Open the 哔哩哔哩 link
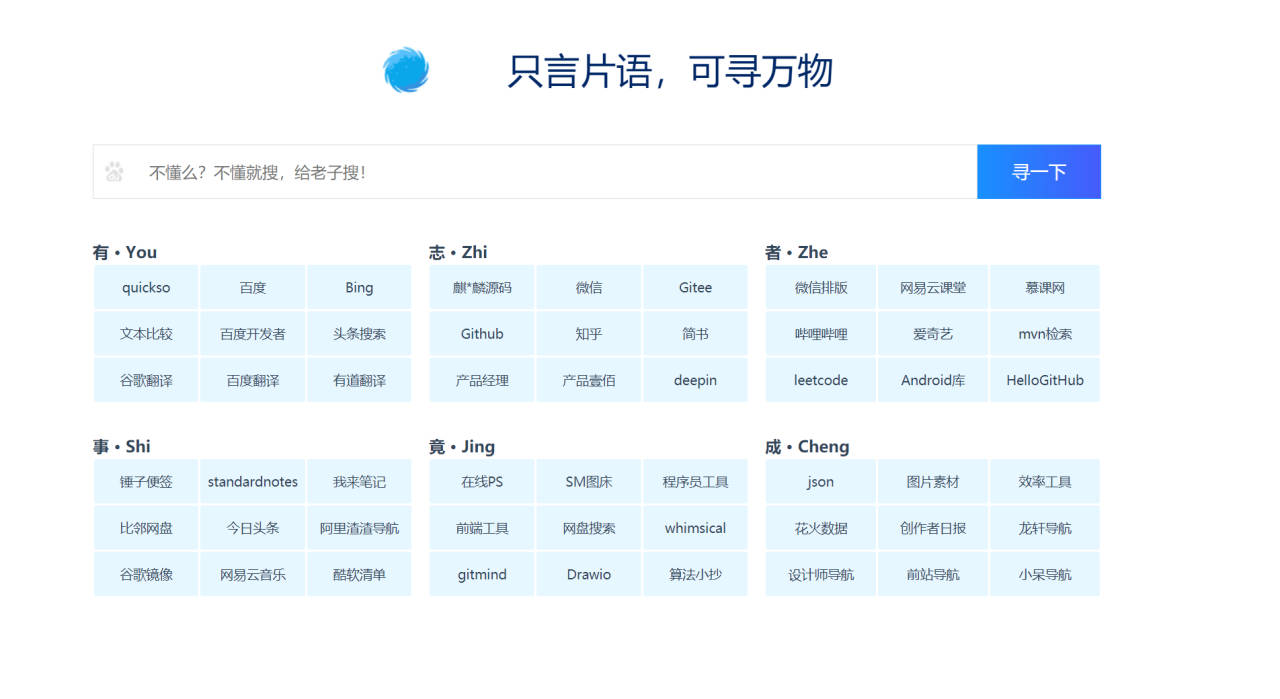 (821, 334)
